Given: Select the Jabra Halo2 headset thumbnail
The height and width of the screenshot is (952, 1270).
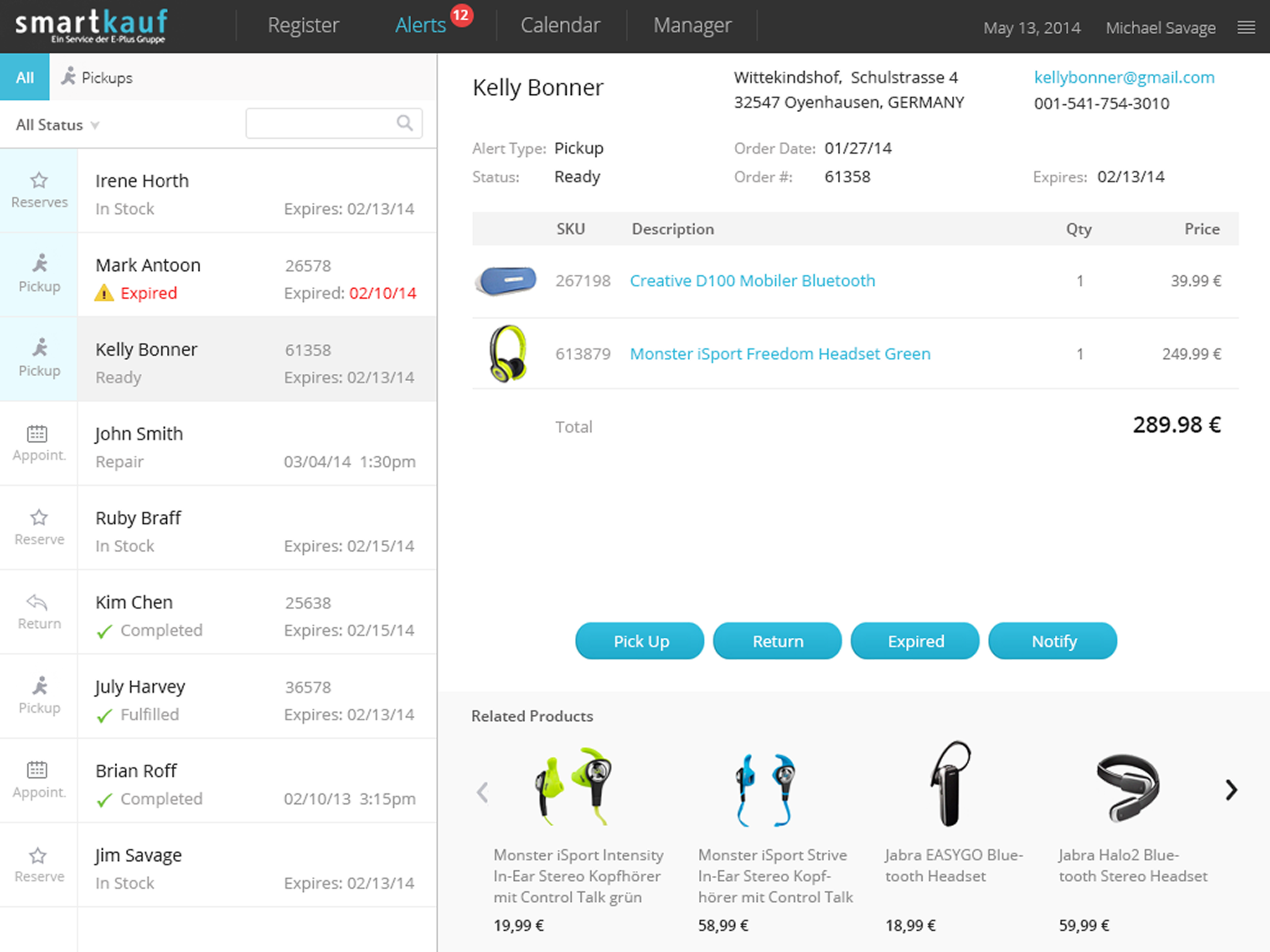Looking at the screenshot, I should pyautogui.click(x=1127, y=787).
